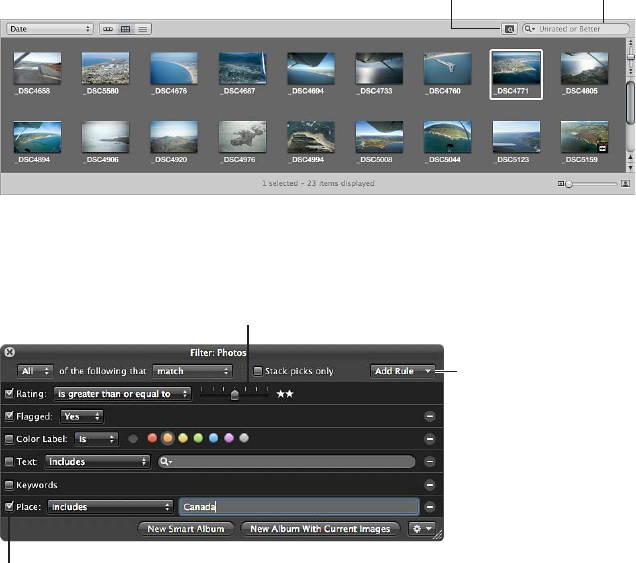Select thumbnail _DSC5044
The width and height of the screenshot is (636, 563).
447,137
